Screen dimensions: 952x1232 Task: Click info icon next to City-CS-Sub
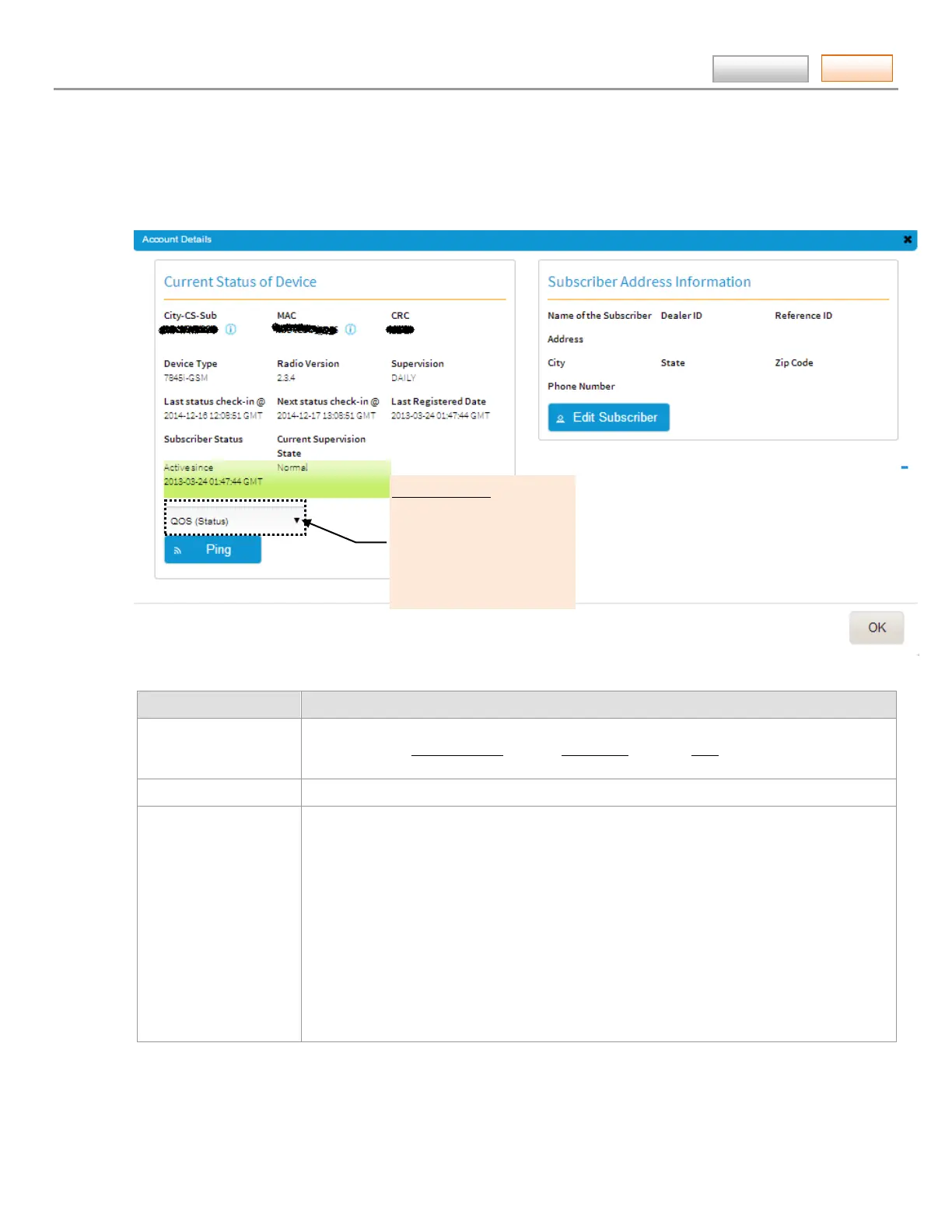pyautogui.click(x=231, y=330)
